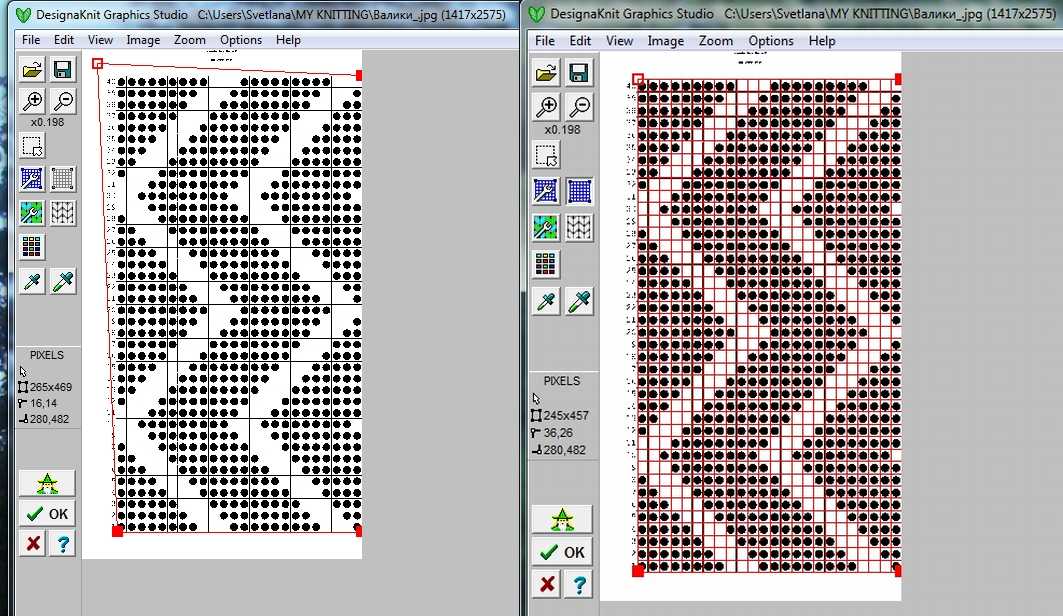Click x0.198 zoom value in left window
Image resolution: width=1063 pixels, height=616 pixels.
coord(47,123)
